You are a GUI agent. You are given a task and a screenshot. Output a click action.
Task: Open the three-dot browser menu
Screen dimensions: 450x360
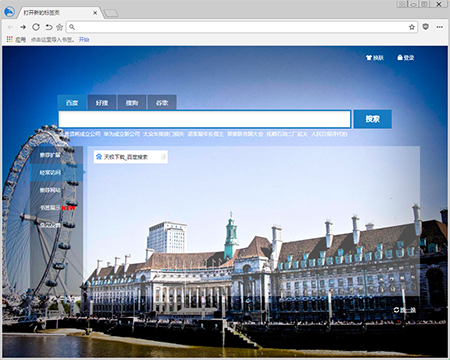[x=440, y=27]
